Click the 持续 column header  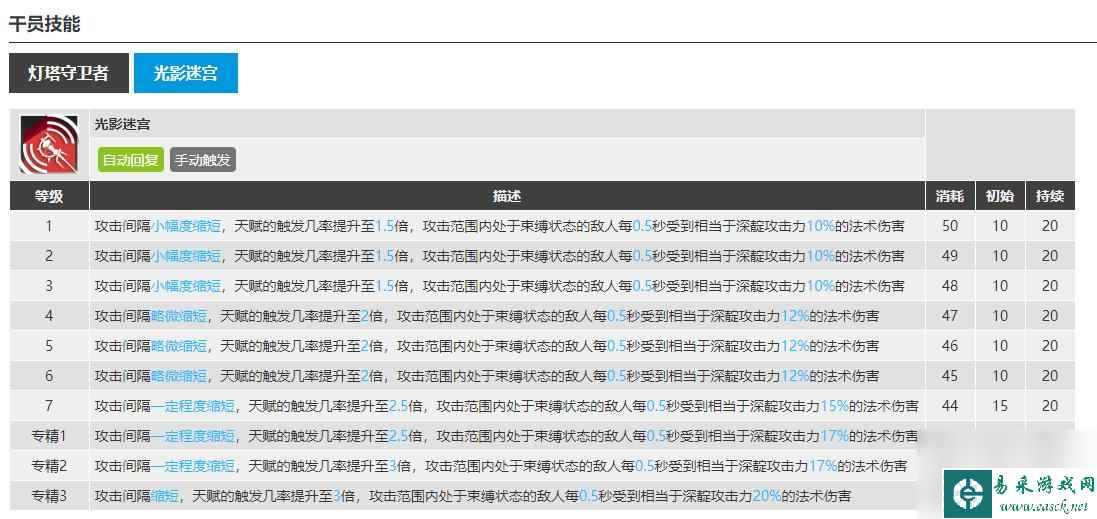pos(1049,196)
